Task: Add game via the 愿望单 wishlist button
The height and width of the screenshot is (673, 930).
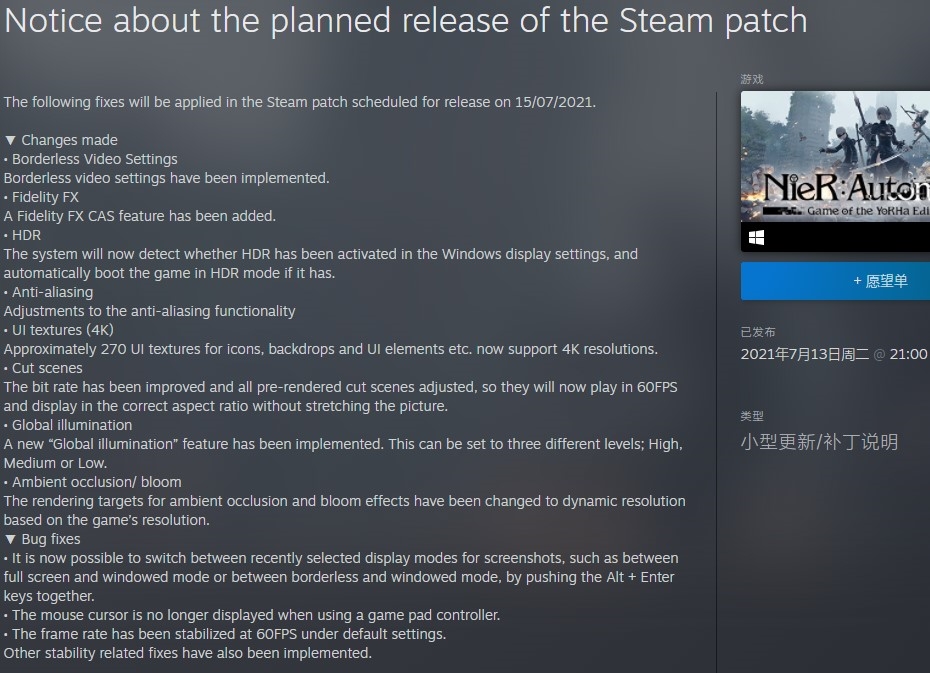Action: coord(835,281)
